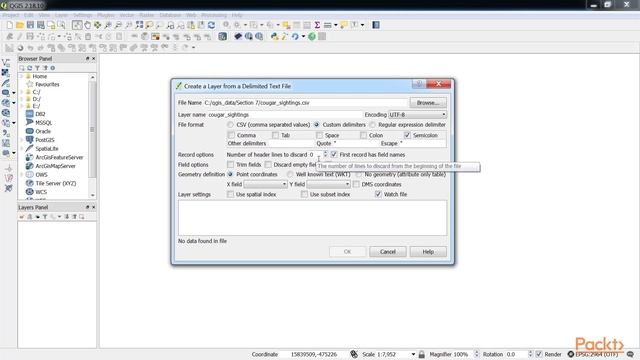Click the Refresh icon in Browser Panel
640x360 pixels.
pos(29,68)
